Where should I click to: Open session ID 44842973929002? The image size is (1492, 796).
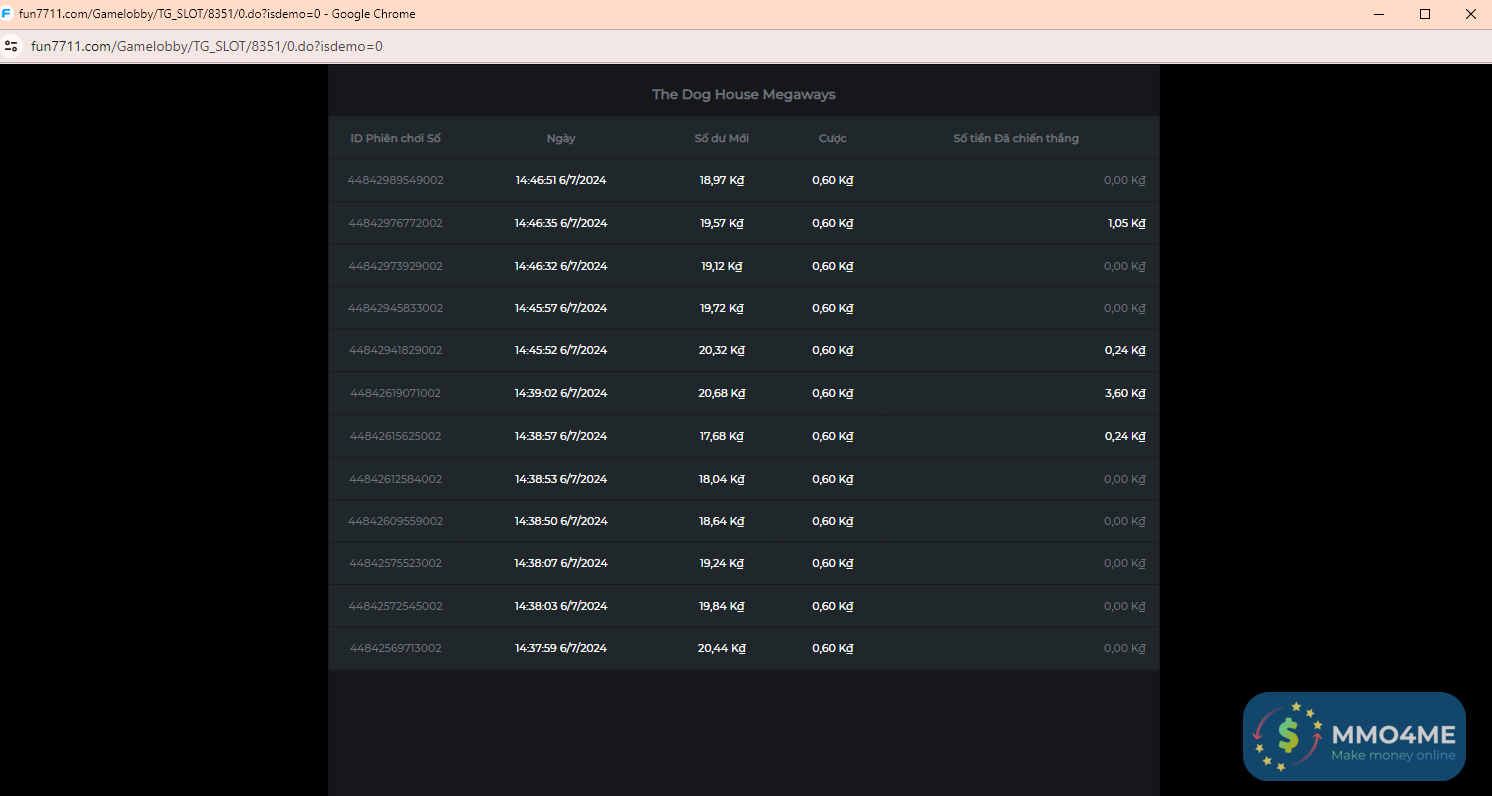click(396, 266)
